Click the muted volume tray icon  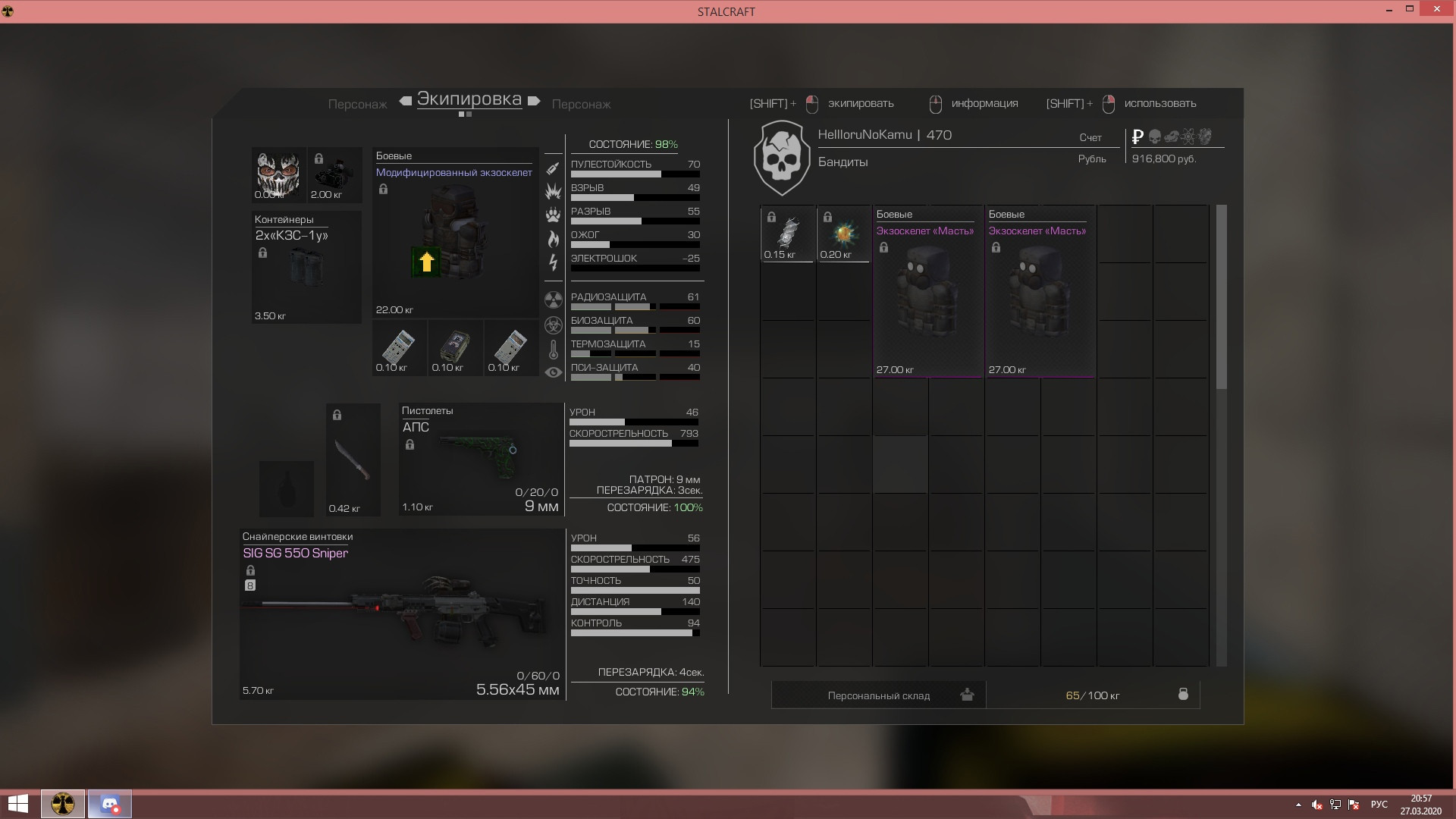pyautogui.click(x=1317, y=805)
